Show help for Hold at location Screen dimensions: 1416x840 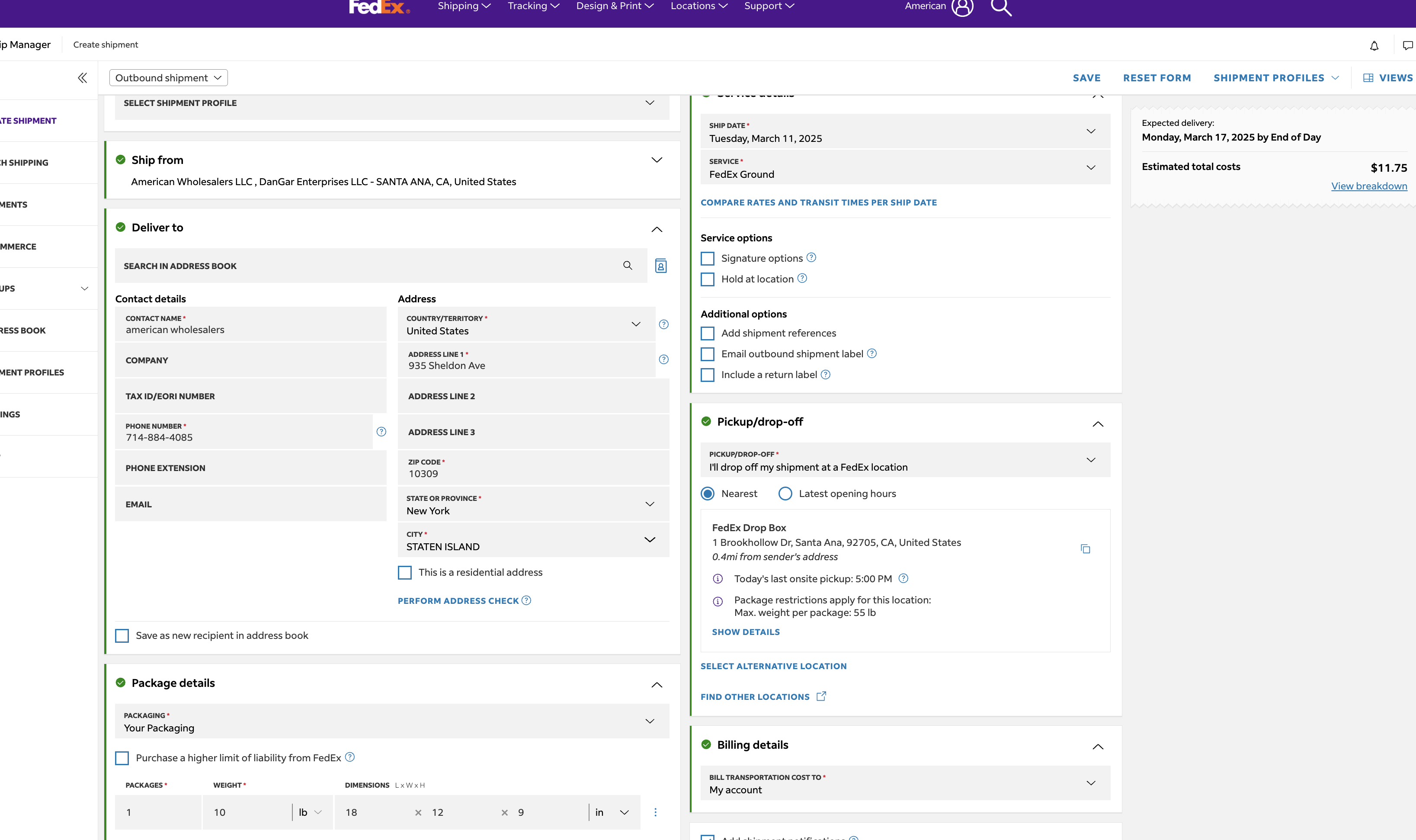click(x=802, y=279)
